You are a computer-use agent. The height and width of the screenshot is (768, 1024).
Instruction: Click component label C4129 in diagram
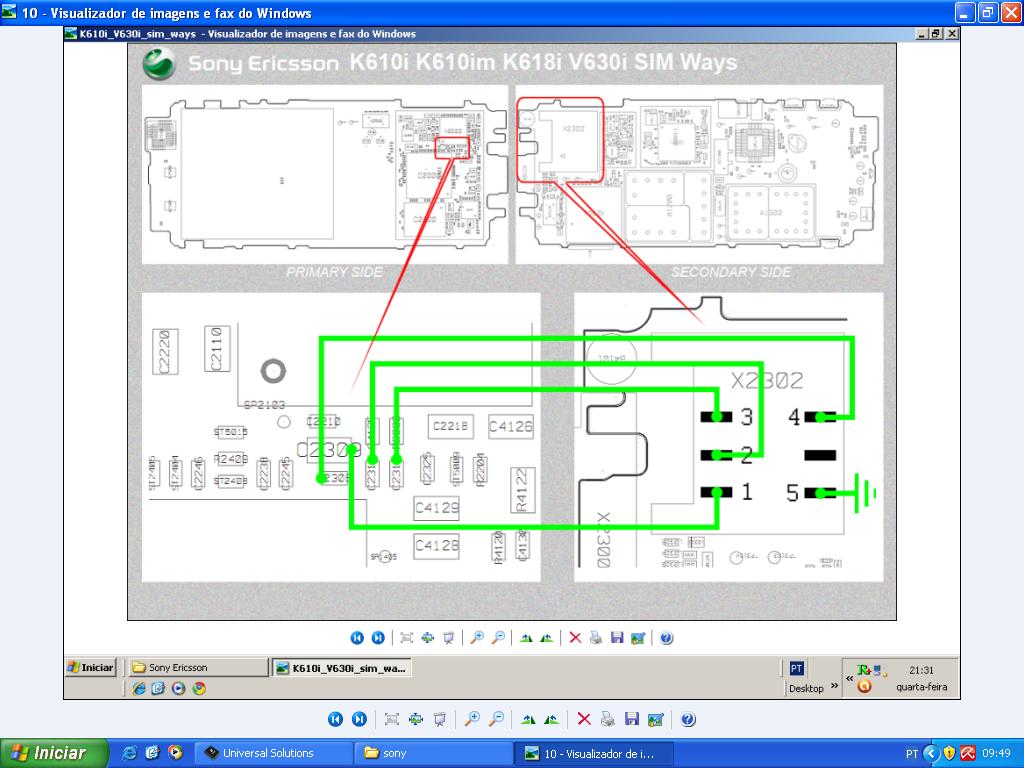437,507
